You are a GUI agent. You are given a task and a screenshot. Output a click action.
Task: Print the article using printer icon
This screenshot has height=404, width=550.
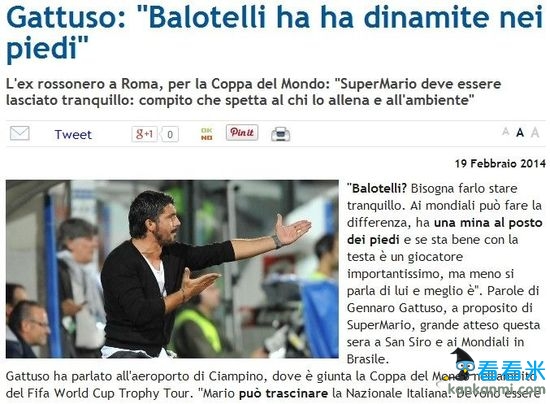click(x=281, y=134)
